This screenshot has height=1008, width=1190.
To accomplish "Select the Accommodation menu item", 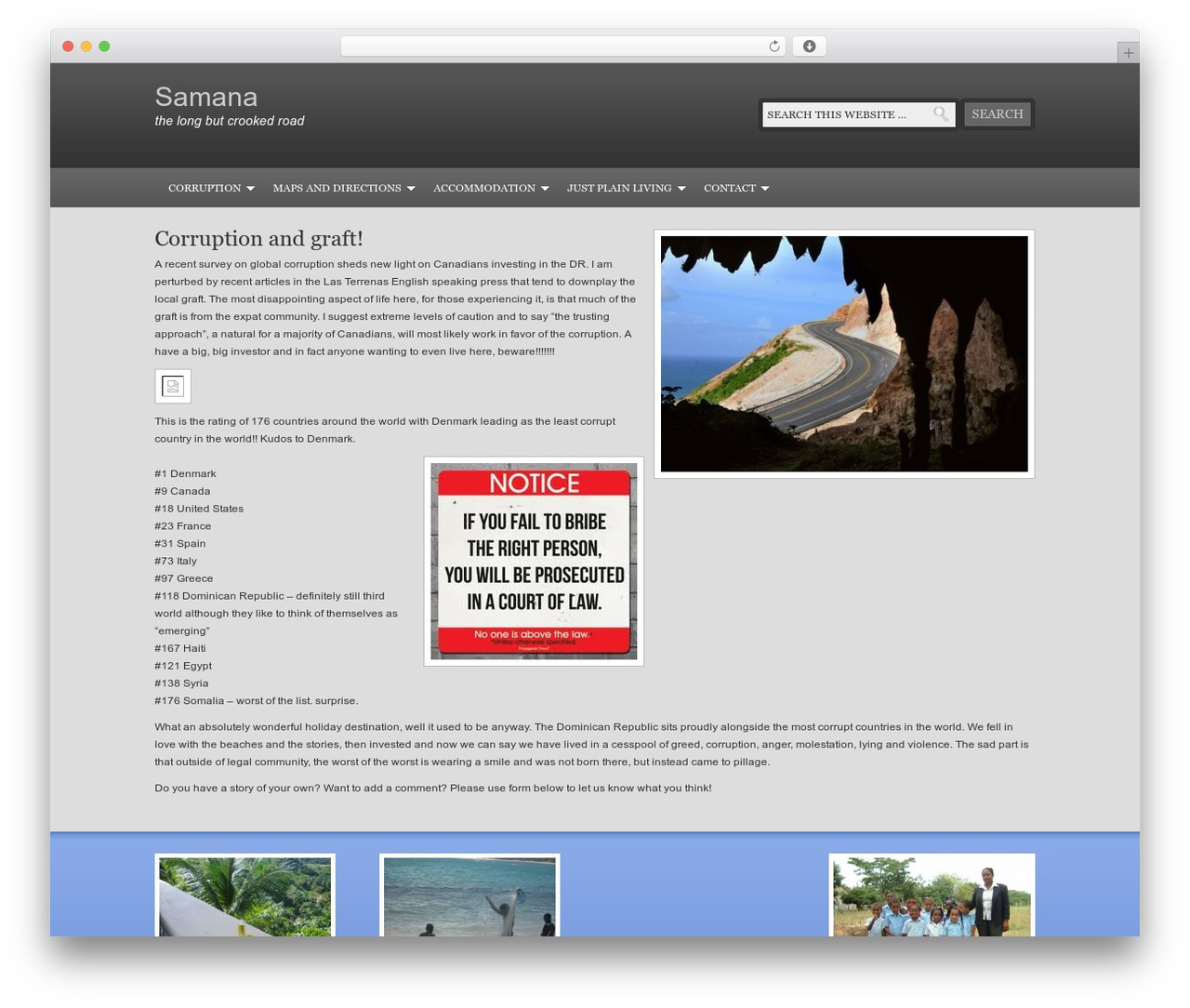I will 484,188.
